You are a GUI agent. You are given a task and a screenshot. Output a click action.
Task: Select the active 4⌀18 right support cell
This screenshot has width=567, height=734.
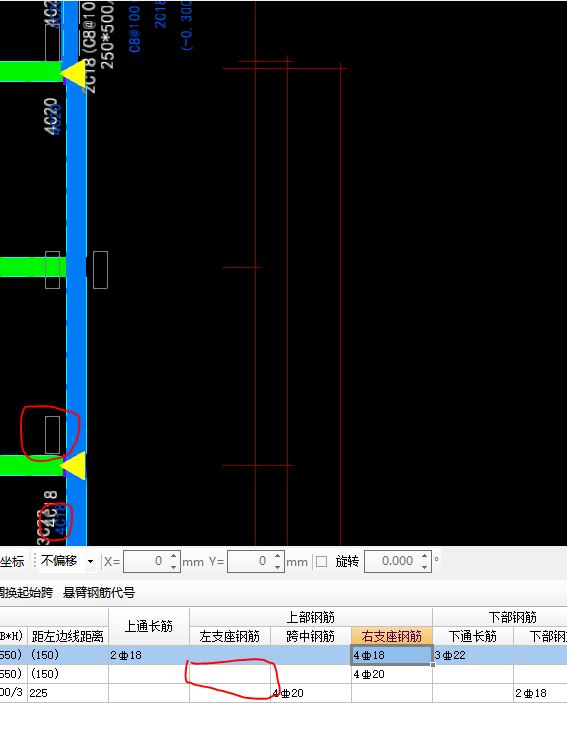391,655
